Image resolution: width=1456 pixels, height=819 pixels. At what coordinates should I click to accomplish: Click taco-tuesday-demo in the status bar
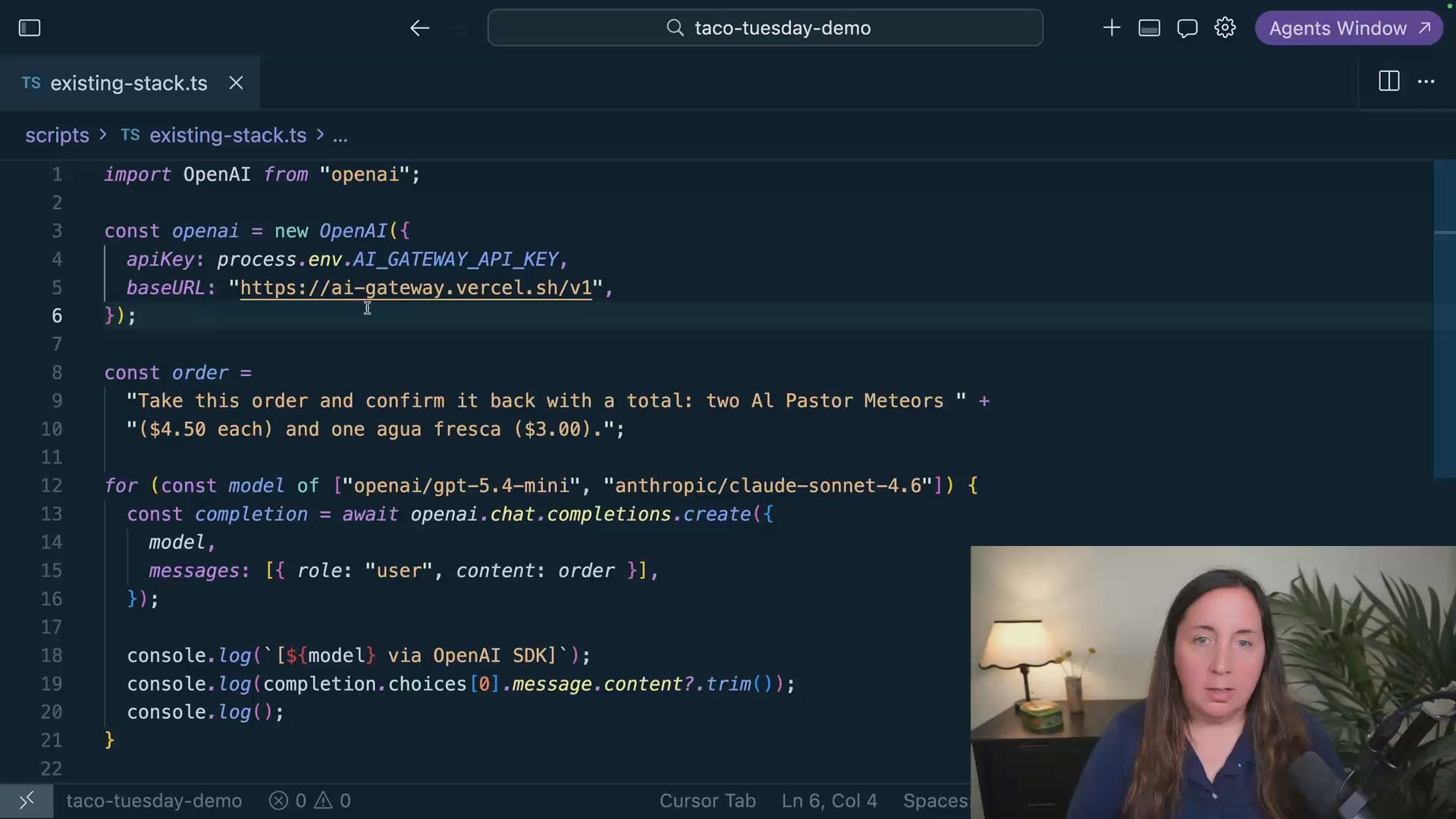tap(154, 801)
